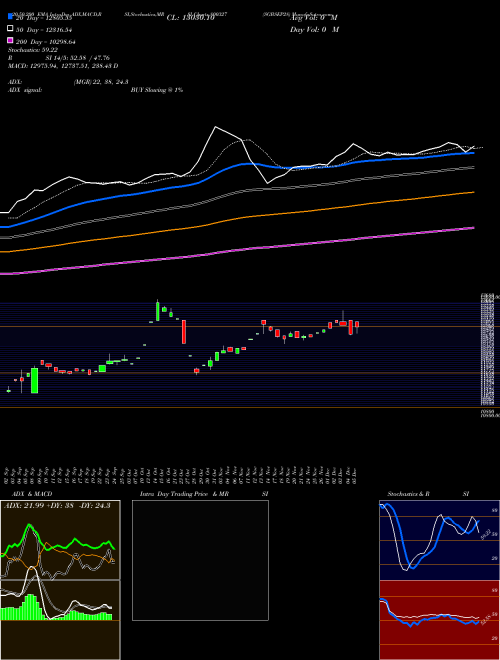Click the orange moving average line
Image resolution: width=500 pixels, height=660 pixels.
[237, 218]
